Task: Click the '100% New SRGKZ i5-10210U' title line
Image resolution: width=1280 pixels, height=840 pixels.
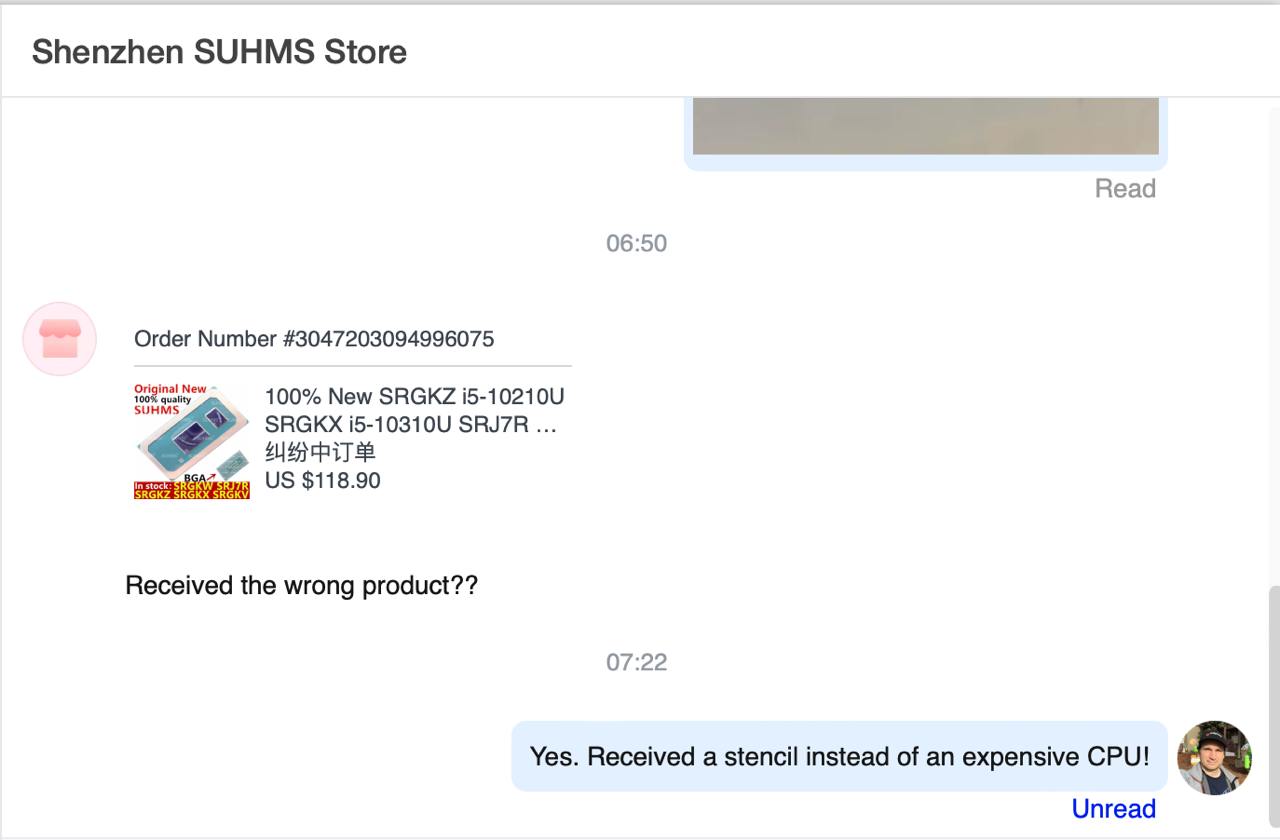Action: point(414,397)
